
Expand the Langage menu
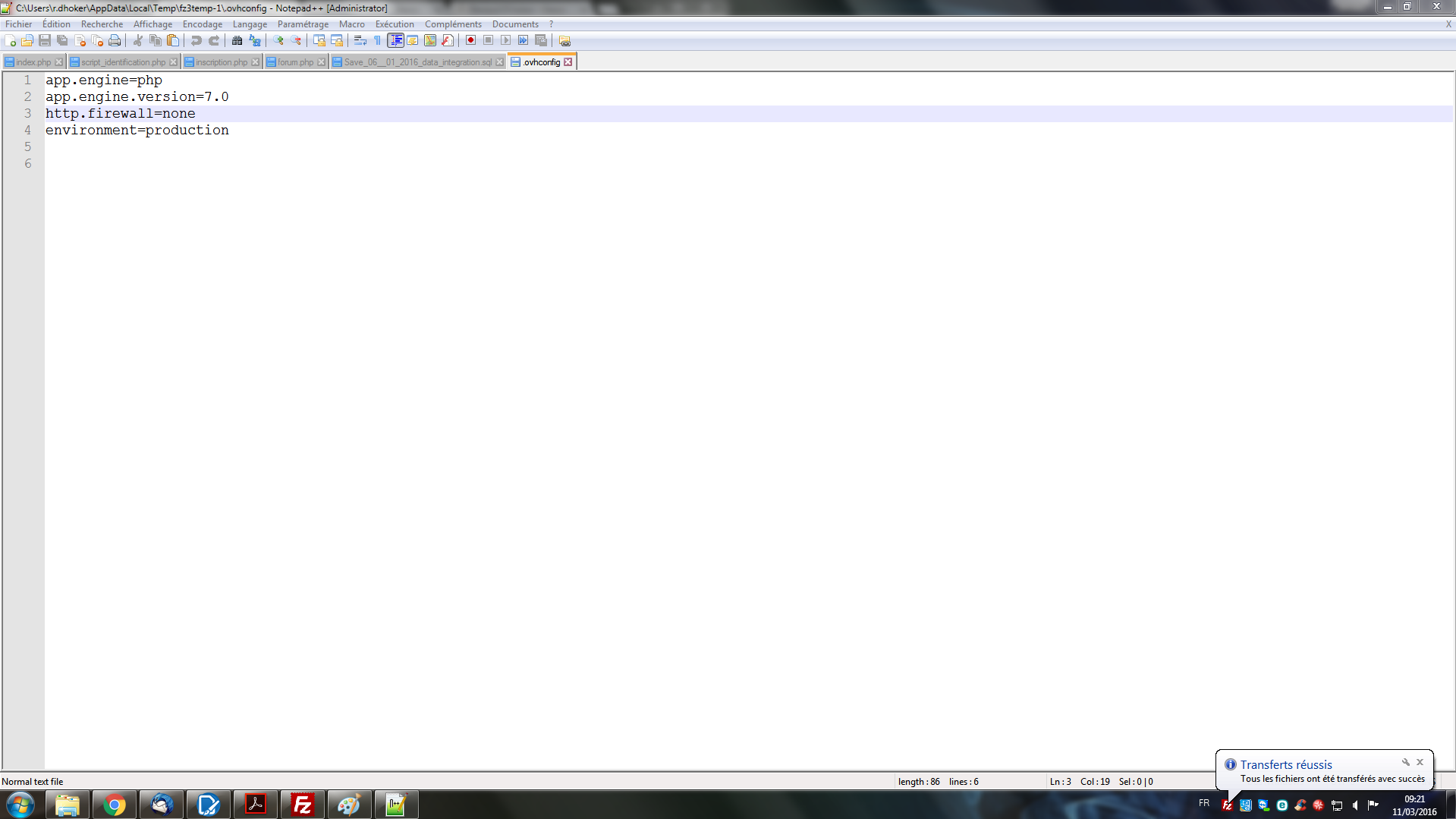click(250, 24)
